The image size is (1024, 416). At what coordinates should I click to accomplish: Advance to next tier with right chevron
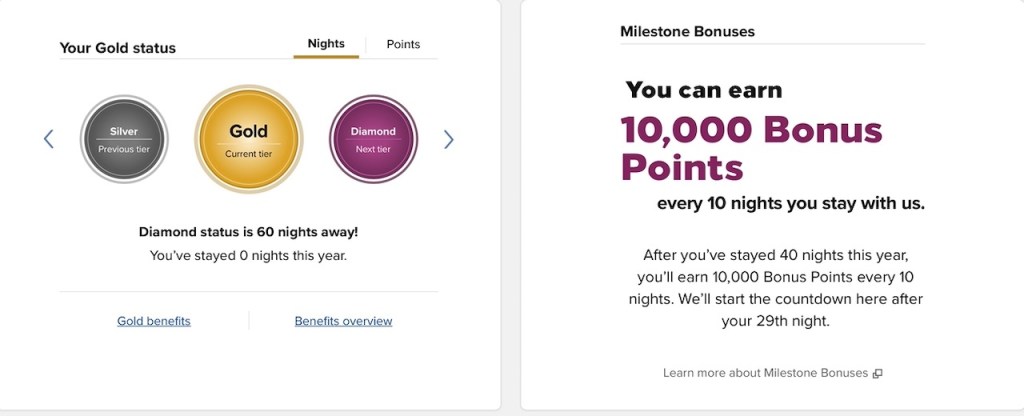(x=449, y=139)
